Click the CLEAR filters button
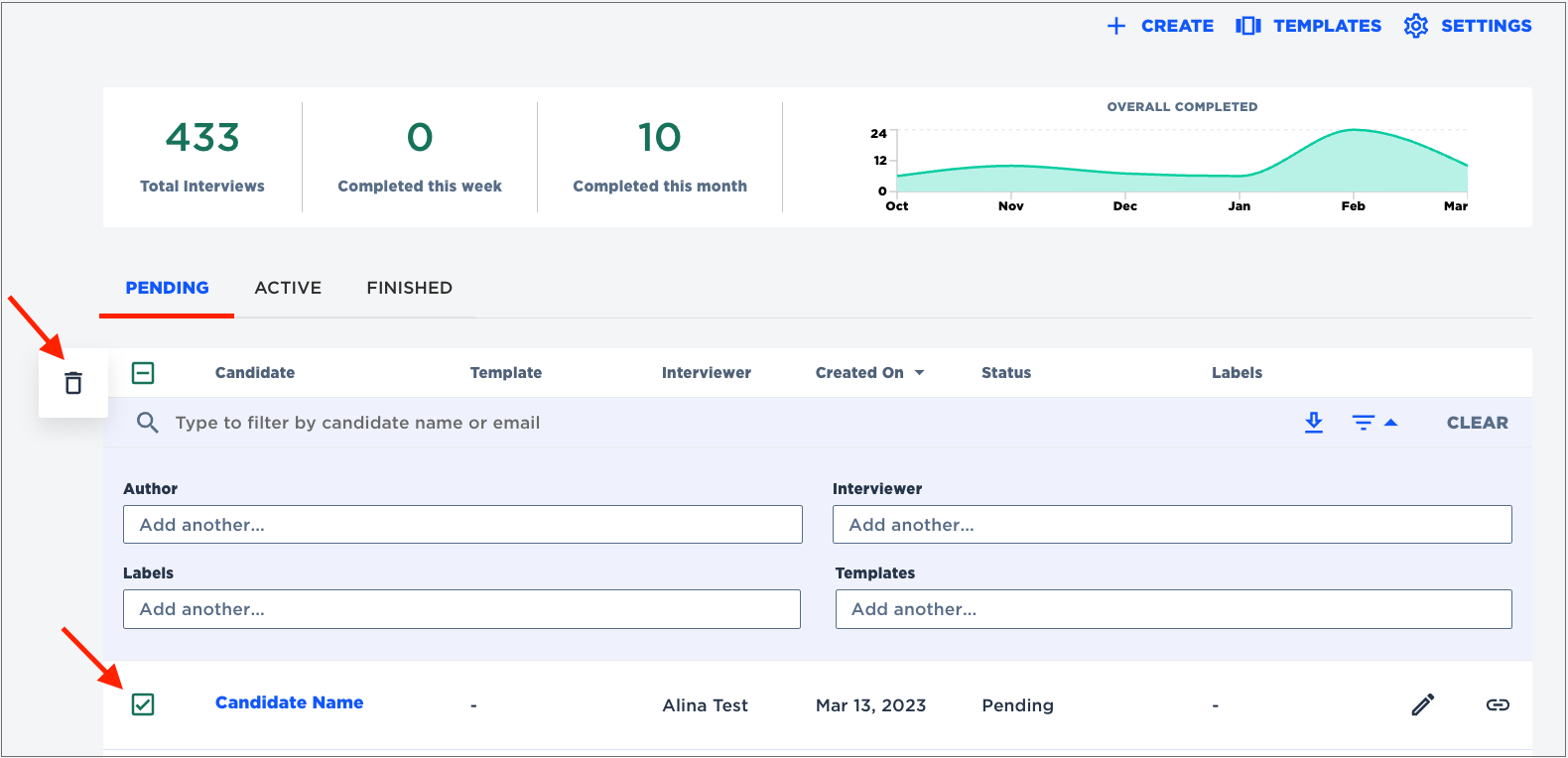This screenshot has height=758, width=1568. pos(1477,423)
